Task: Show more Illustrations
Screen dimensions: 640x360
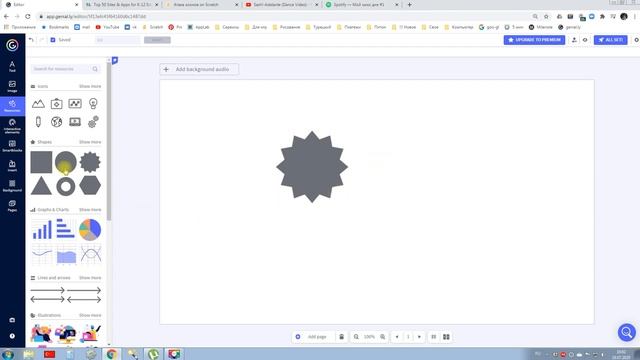Action: [x=90, y=316]
